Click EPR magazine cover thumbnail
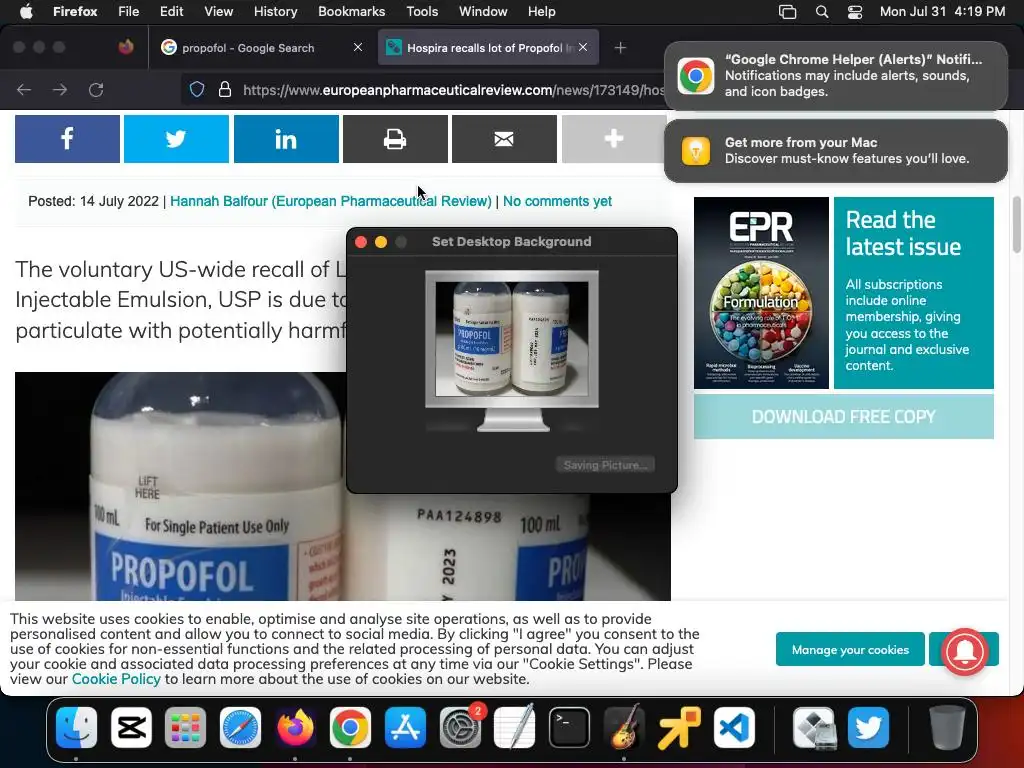The height and width of the screenshot is (768, 1024). tap(761, 293)
